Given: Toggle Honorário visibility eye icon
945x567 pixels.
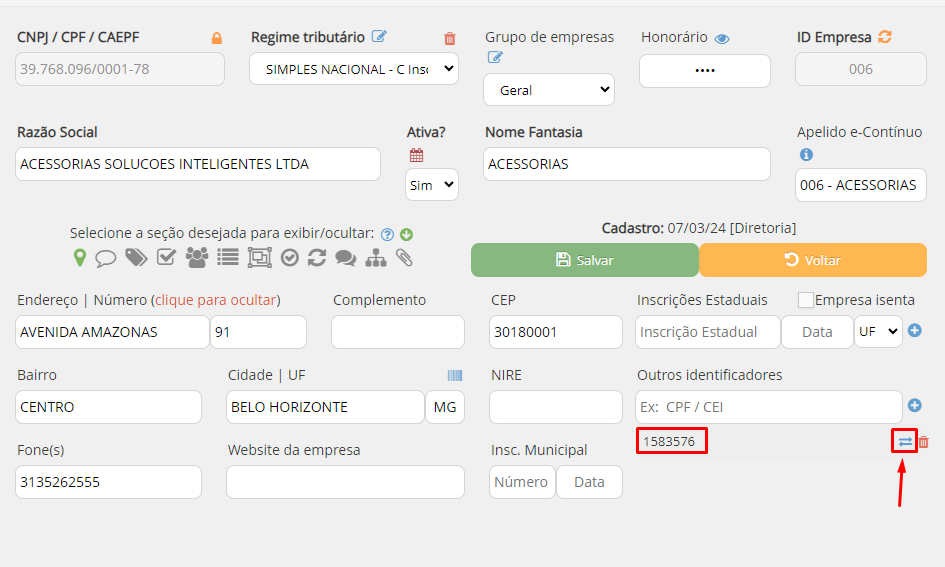Looking at the screenshot, I should pyautogui.click(x=722, y=38).
